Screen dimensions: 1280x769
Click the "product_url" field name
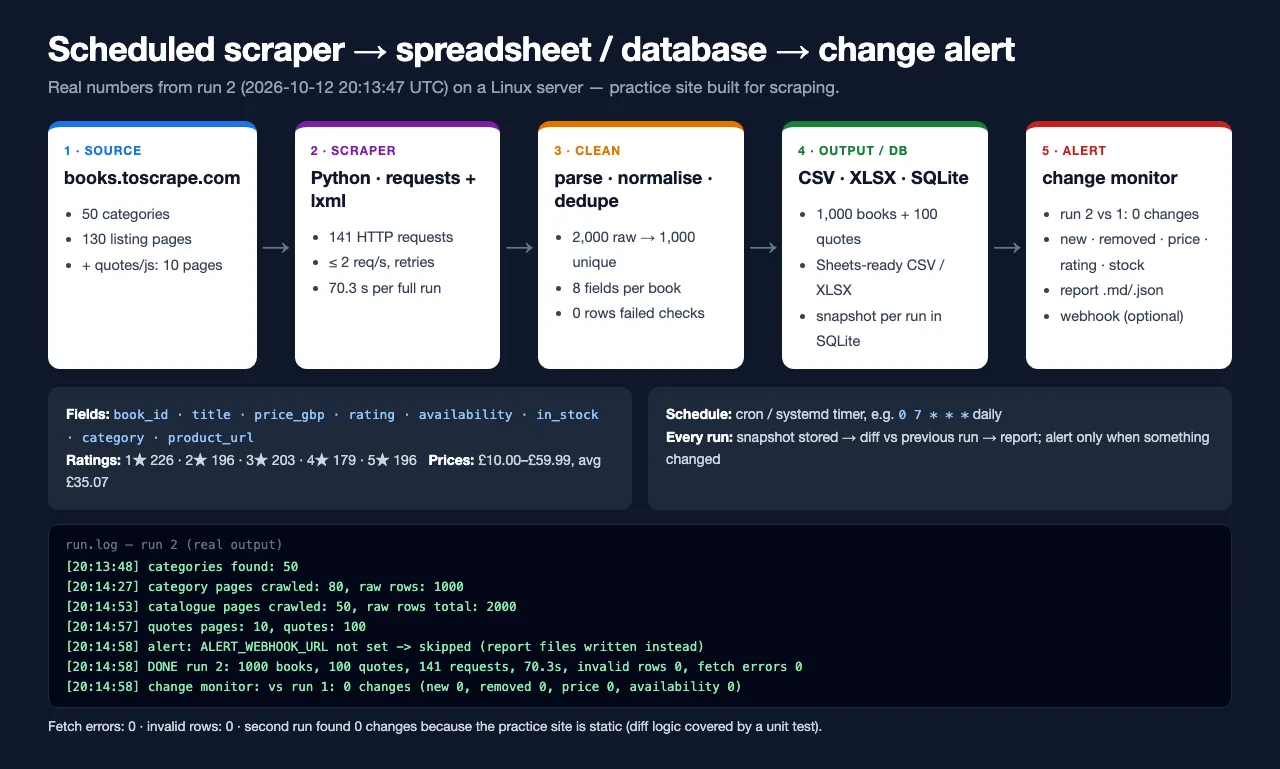210,437
